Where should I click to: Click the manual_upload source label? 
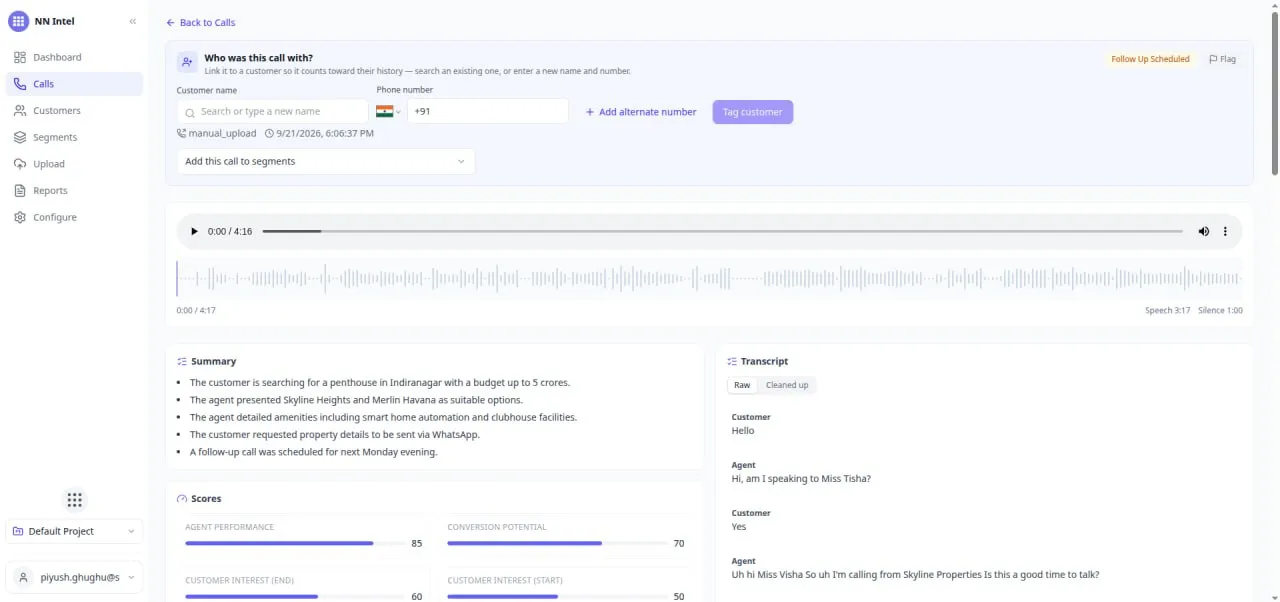(x=217, y=133)
